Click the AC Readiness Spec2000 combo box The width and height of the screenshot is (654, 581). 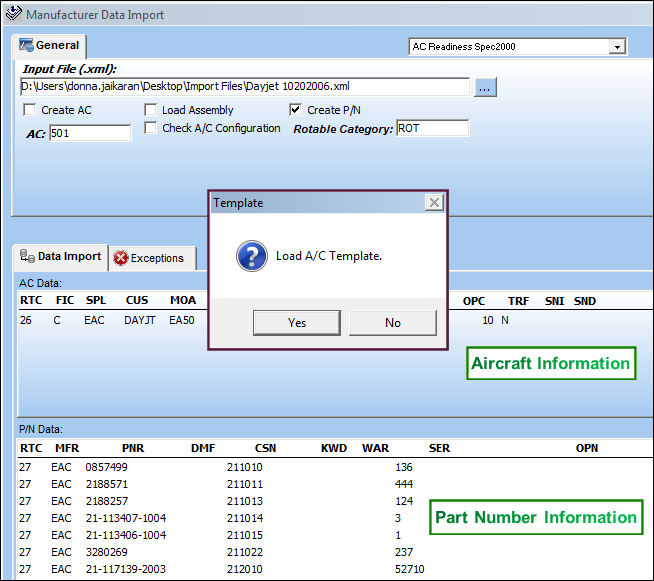click(x=518, y=47)
